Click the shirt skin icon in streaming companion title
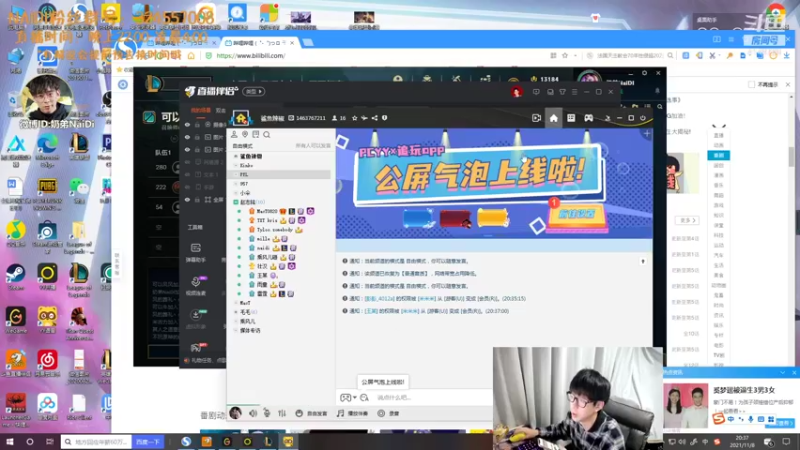Image resolution: width=800 pixels, height=450 pixels. [562, 92]
